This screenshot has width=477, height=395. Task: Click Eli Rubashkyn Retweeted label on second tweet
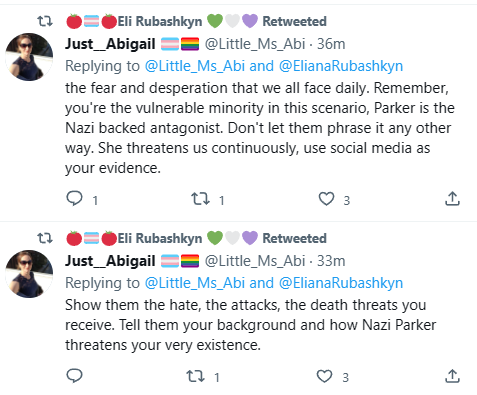tap(196, 238)
